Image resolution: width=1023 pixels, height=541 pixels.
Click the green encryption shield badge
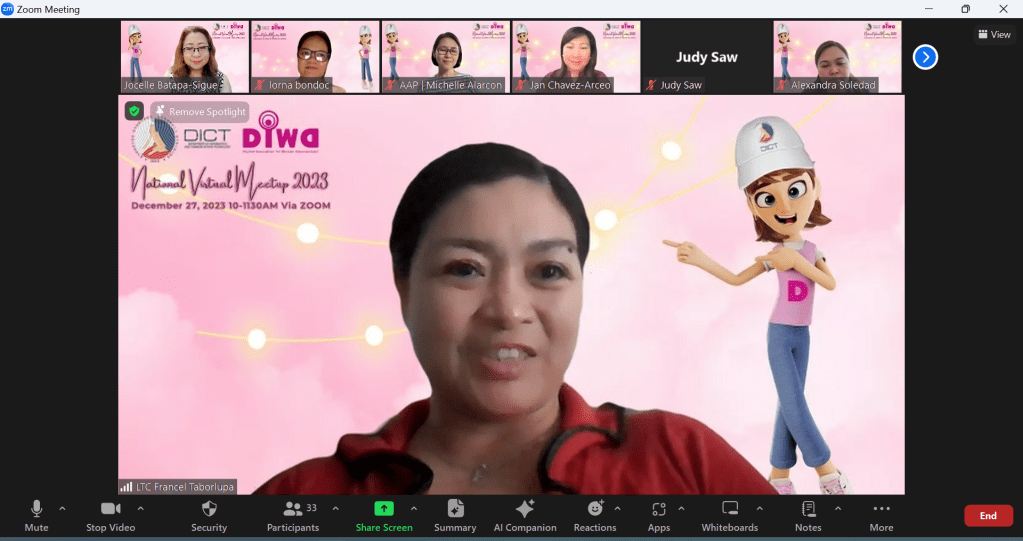pos(134,111)
